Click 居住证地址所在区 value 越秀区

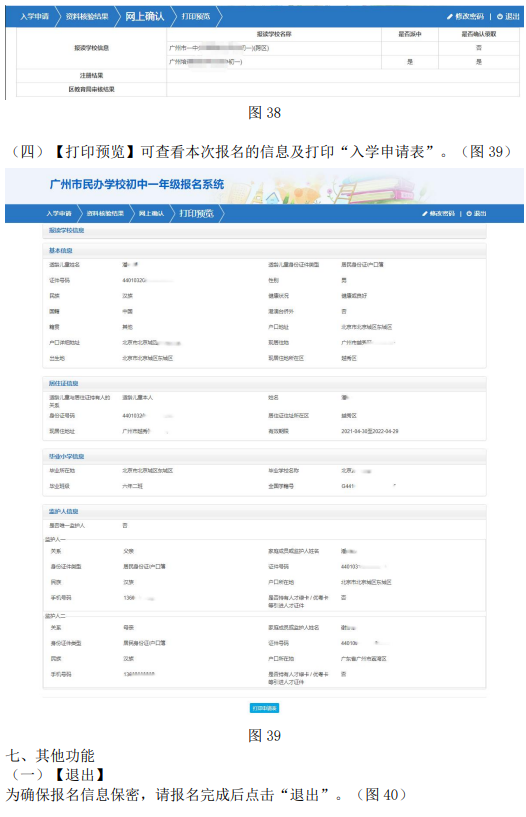click(349, 416)
